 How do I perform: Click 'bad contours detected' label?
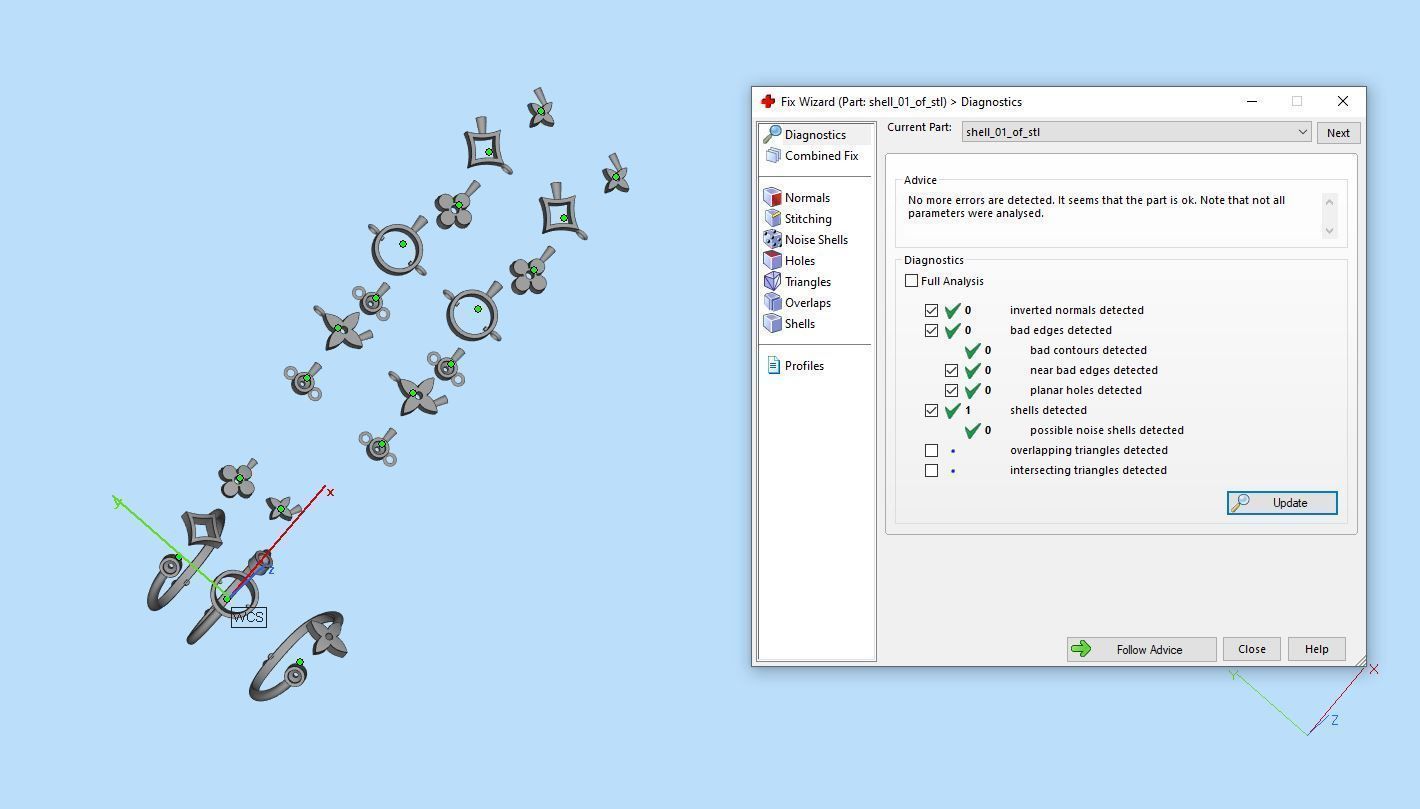[1088, 350]
